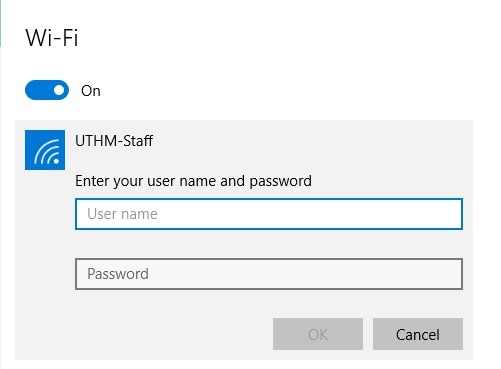Viewport: 501px width, 369px height.
Task: Select the UTHM-Staff network name
Action: tap(114, 141)
